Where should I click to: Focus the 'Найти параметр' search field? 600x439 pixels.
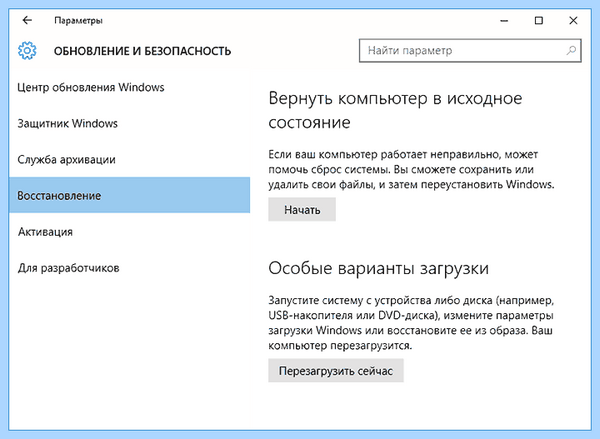(x=470, y=50)
